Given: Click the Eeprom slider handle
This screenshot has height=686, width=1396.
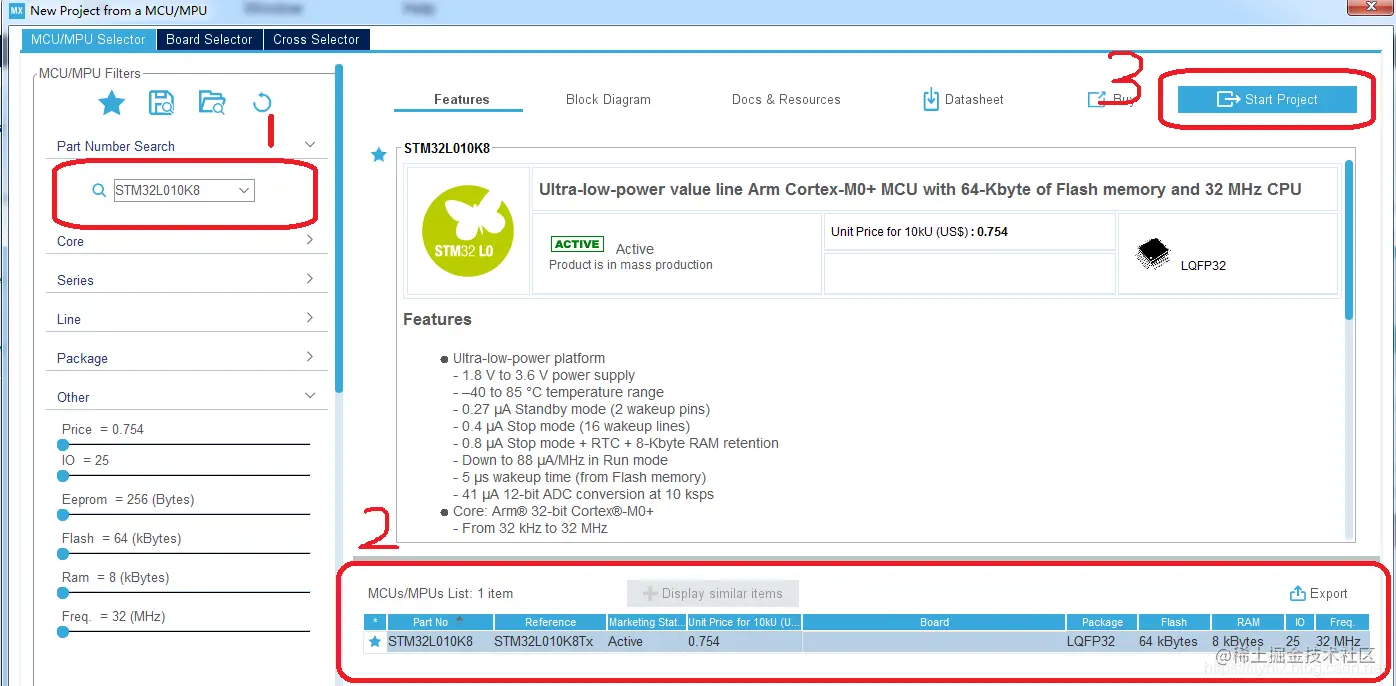Looking at the screenshot, I should (63, 515).
